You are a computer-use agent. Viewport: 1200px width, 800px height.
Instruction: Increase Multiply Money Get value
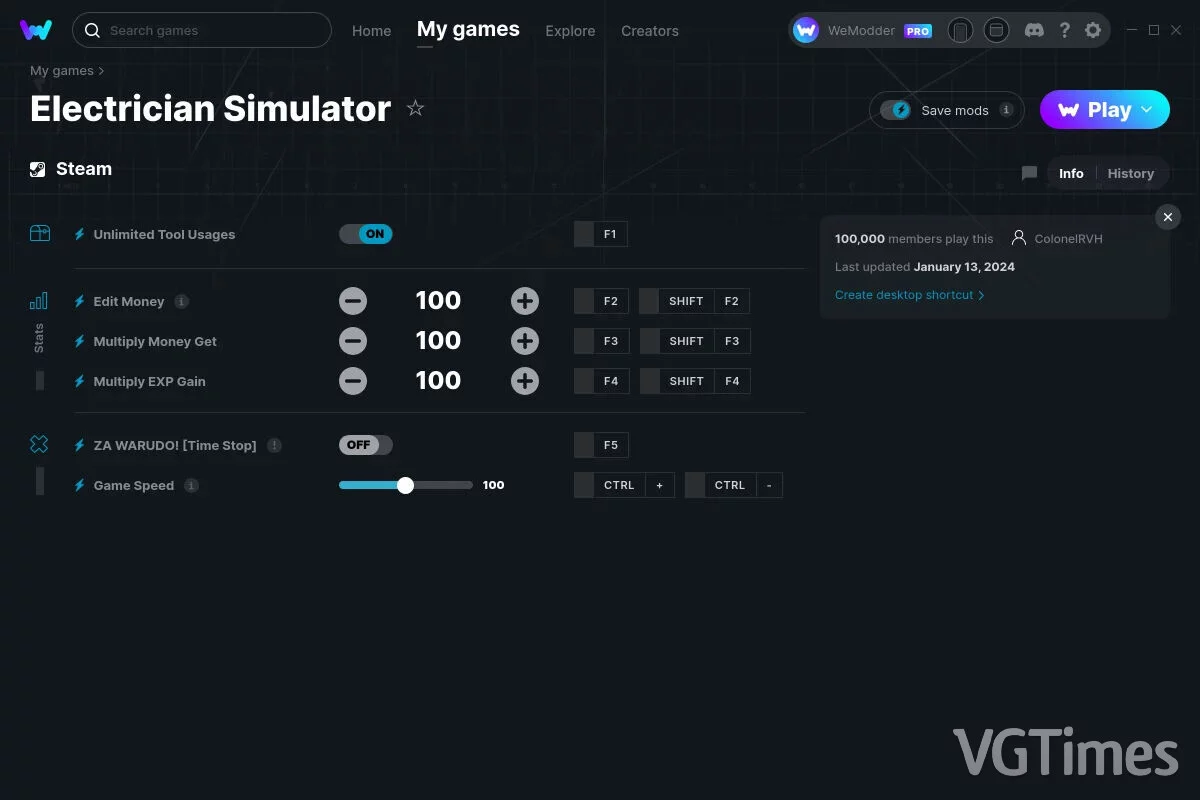(x=525, y=341)
